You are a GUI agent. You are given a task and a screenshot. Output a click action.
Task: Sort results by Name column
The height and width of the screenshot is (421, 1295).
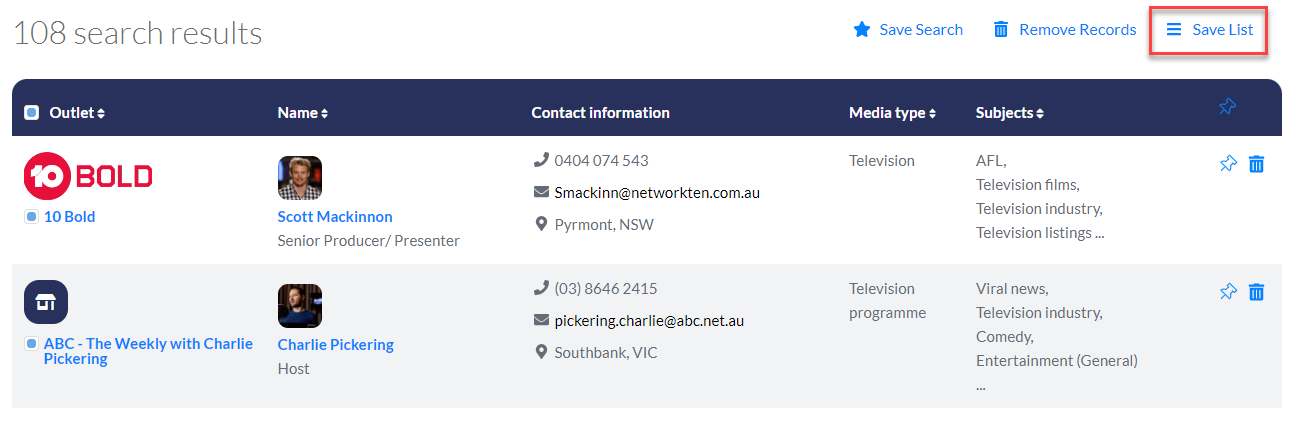(x=302, y=113)
